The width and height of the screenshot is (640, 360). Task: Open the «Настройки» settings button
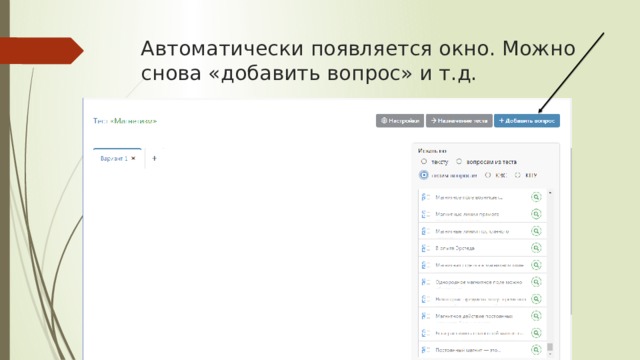[x=400, y=121]
